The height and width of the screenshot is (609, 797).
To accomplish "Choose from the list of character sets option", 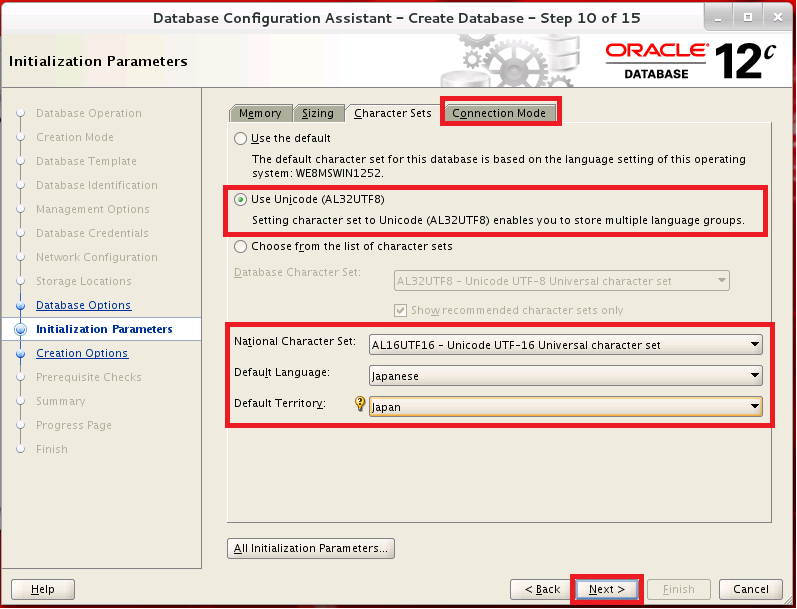I will point(240,246).
